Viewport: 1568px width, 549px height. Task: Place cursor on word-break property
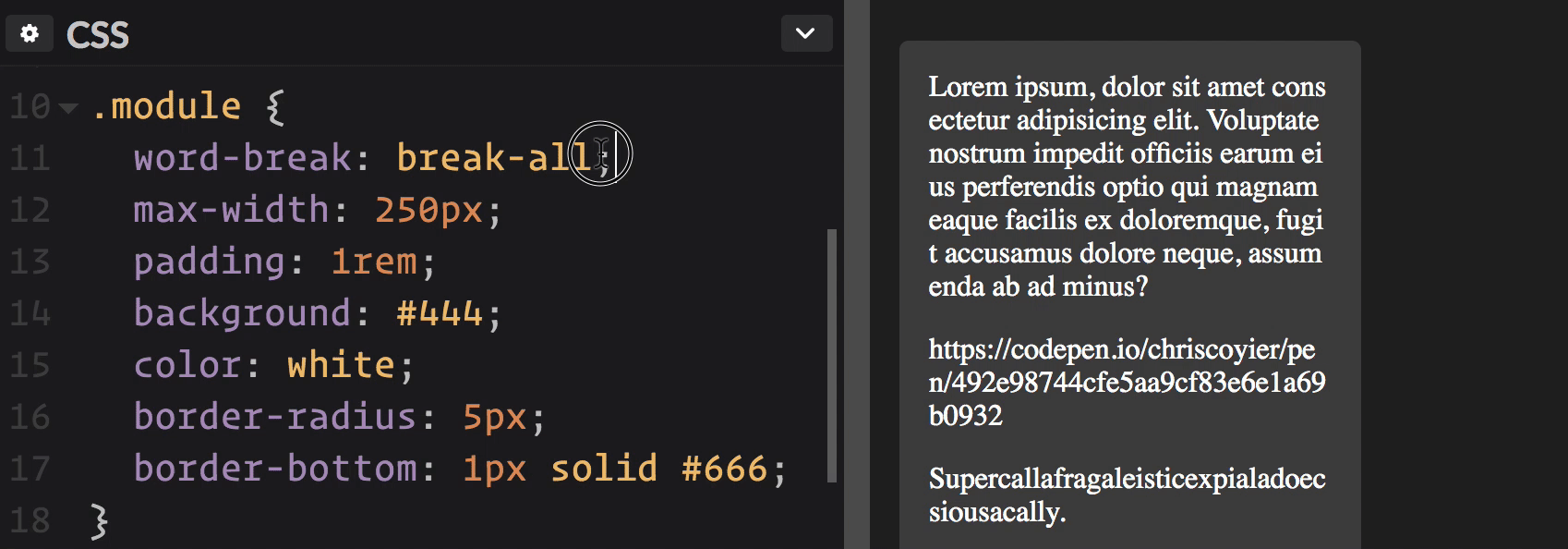coord(242,157)
